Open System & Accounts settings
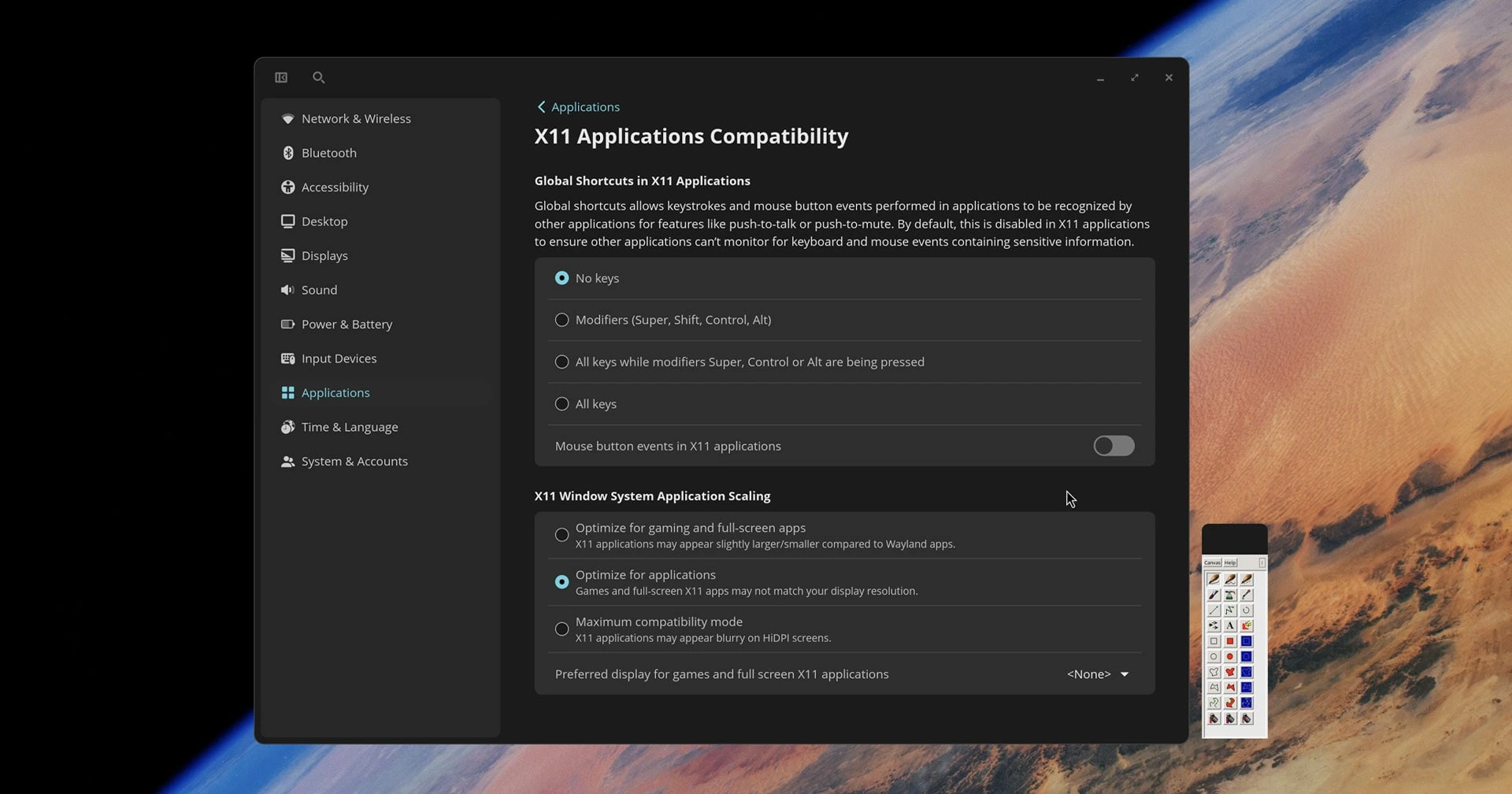Viewport: 1512px width, 794px height. coord(380,461)
